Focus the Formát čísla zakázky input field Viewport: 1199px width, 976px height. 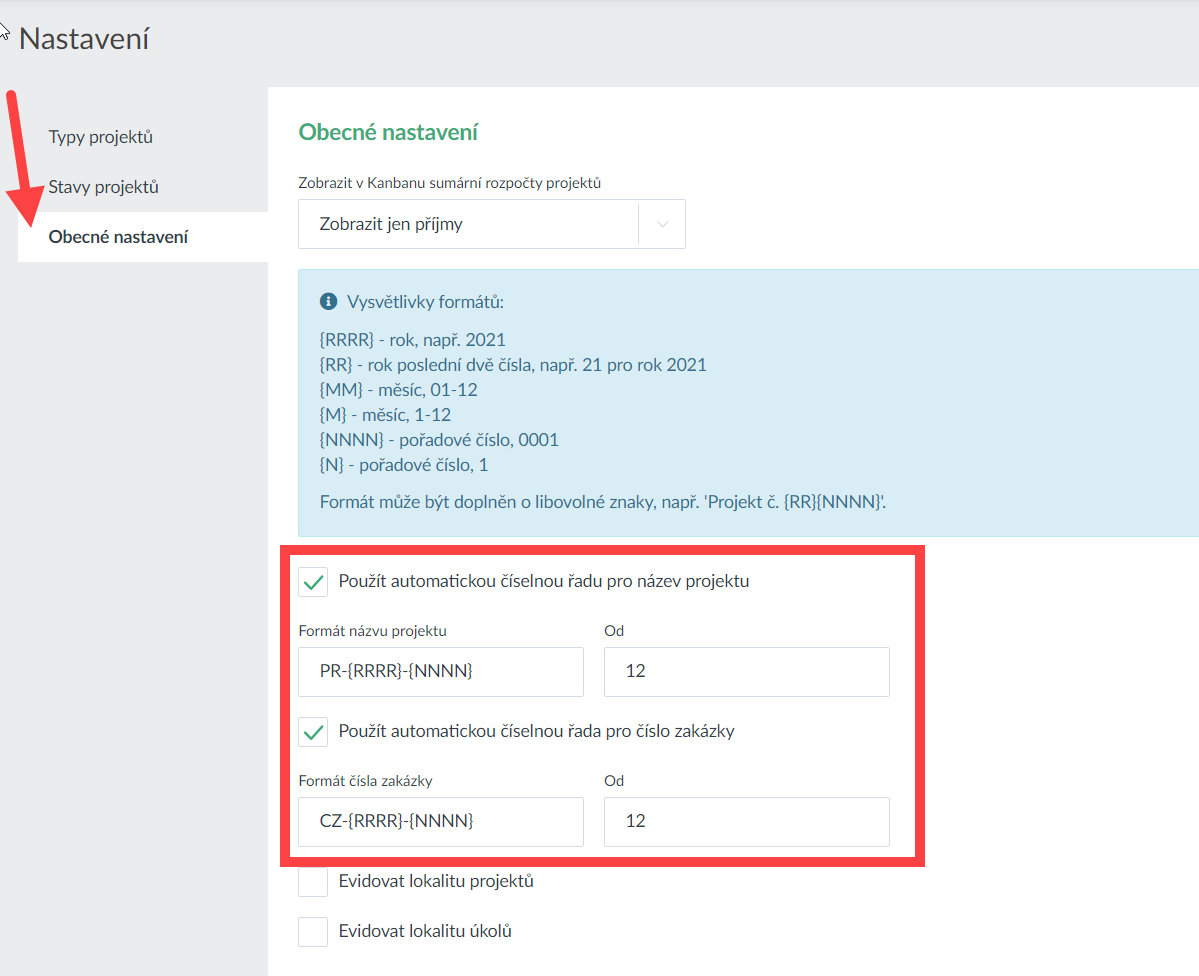click(x=440, y=822)
